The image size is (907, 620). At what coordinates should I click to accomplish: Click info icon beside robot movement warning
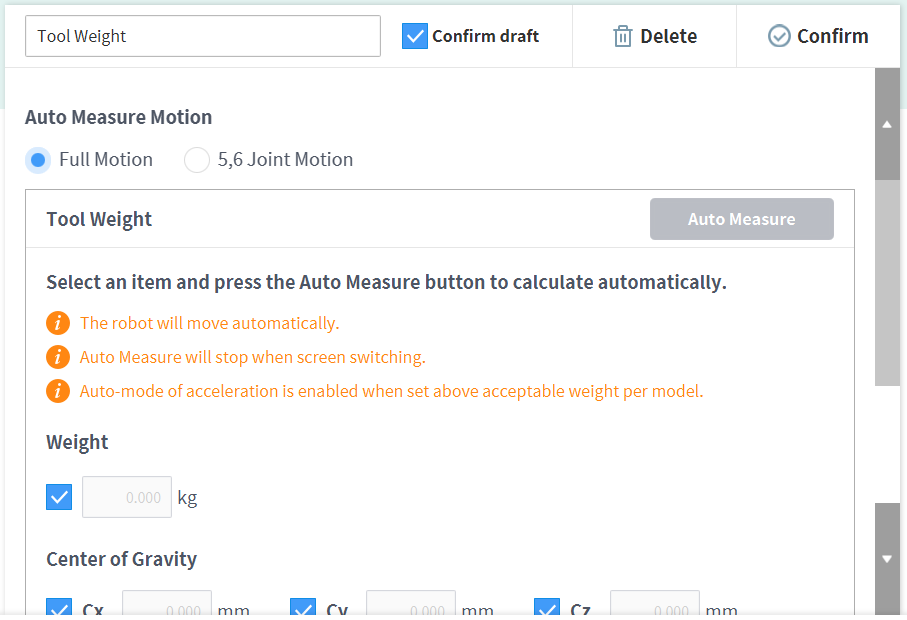tap(58, 323)
